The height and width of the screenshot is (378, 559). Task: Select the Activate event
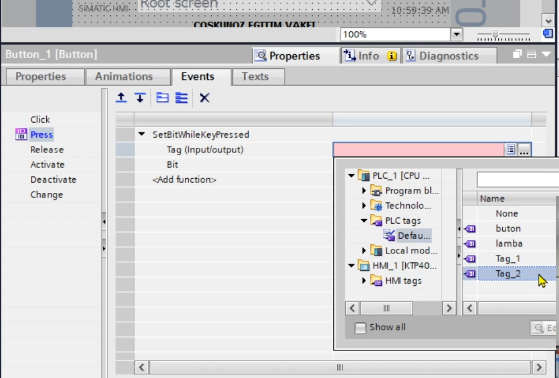pos(47,164)
